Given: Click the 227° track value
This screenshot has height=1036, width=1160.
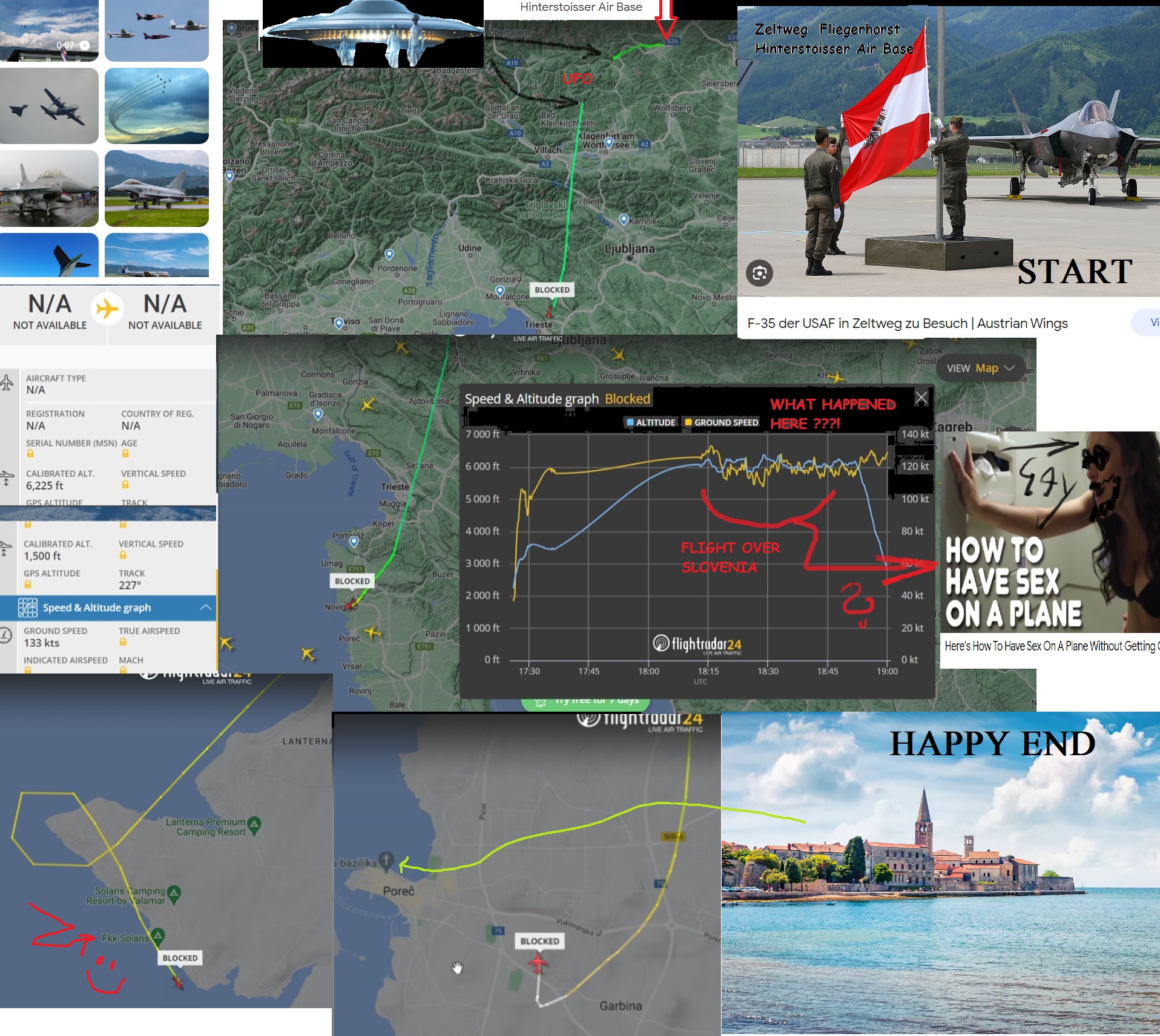Looking at the screenshot, I should click(x=130, y=585).
